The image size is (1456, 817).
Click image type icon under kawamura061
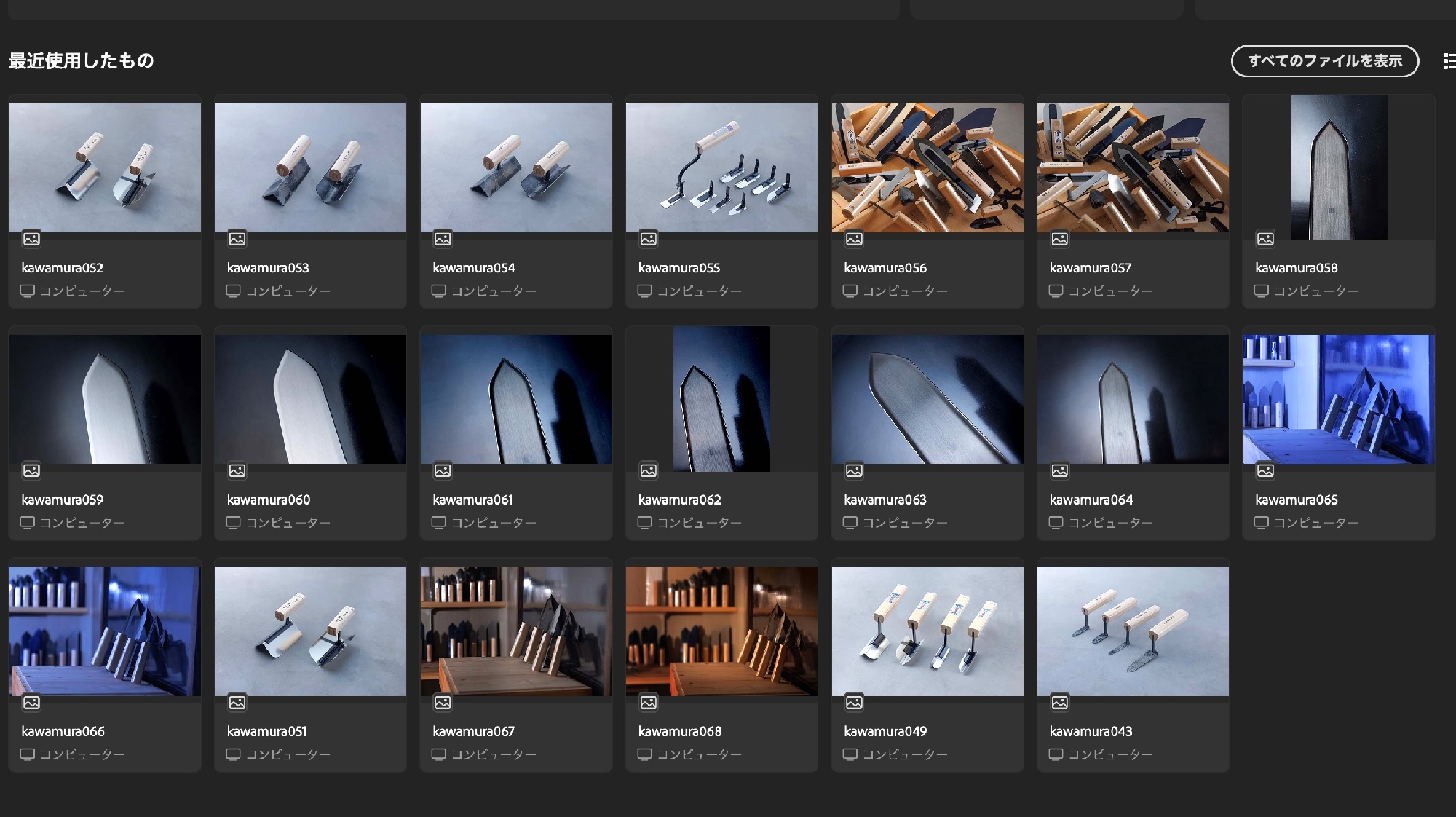(443, 470)
